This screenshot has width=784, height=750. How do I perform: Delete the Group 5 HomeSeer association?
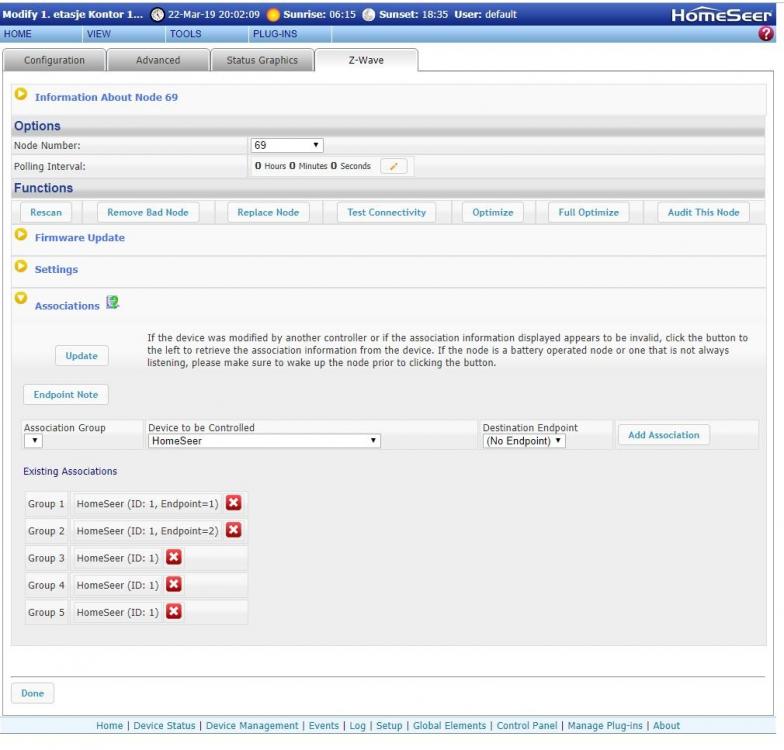coord(173,612)
